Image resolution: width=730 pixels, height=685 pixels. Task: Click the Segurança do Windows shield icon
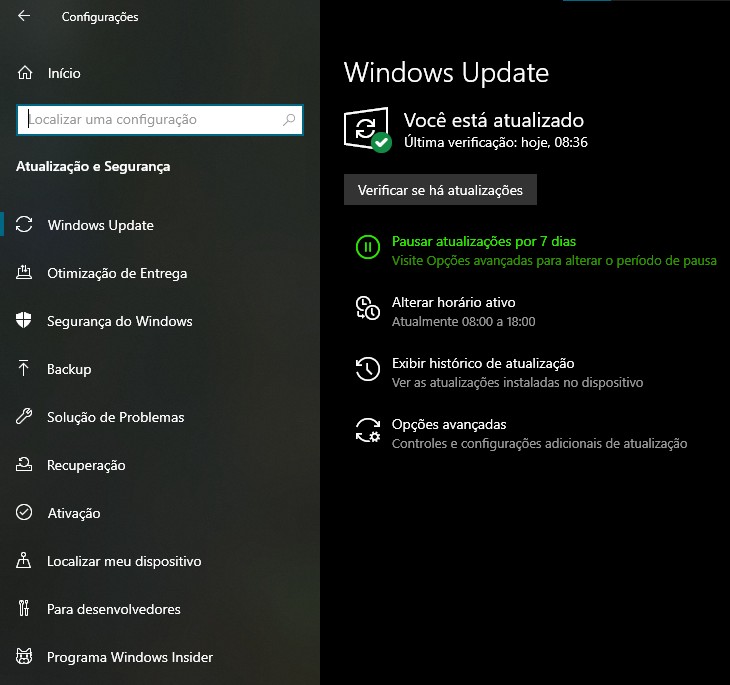coord(23,320)
